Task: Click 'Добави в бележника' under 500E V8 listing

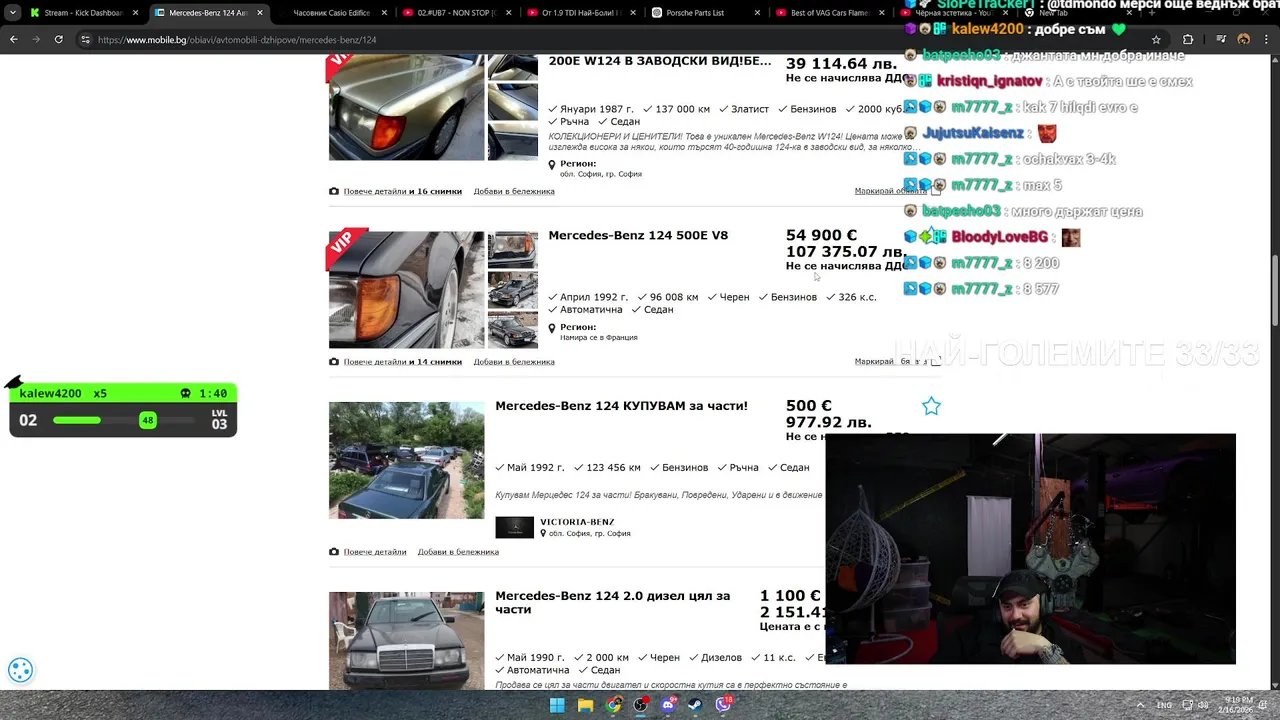Action: point(514,362)
